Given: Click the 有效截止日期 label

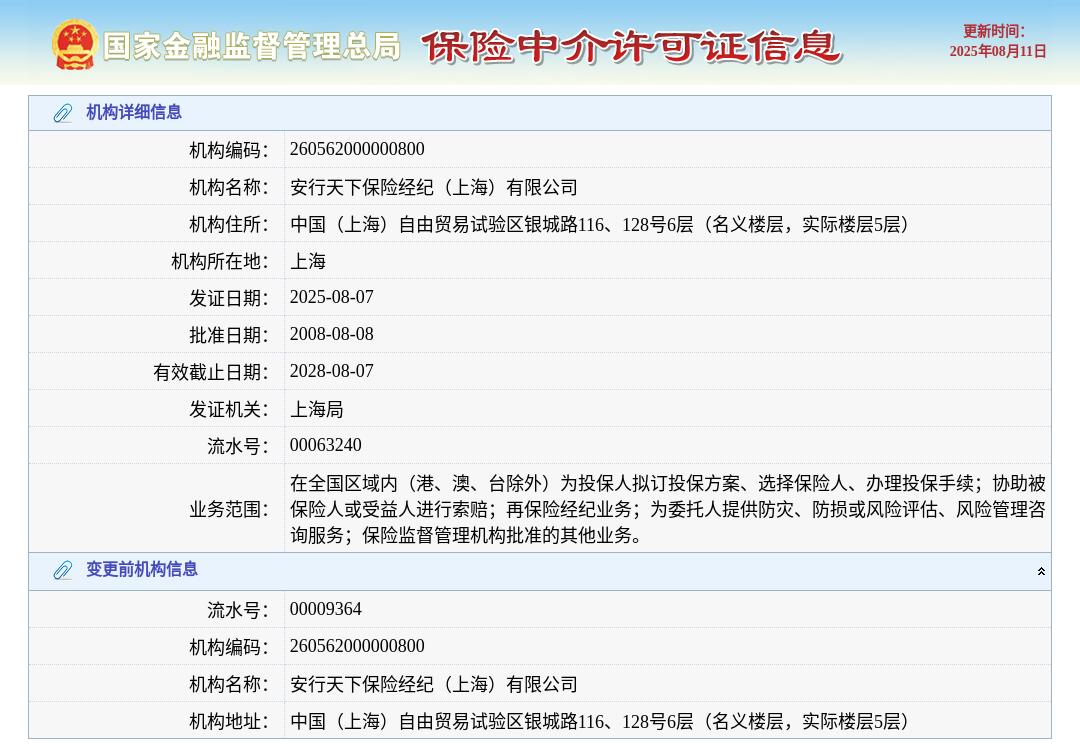Looking at the screenshot, I should click(211, 373).
